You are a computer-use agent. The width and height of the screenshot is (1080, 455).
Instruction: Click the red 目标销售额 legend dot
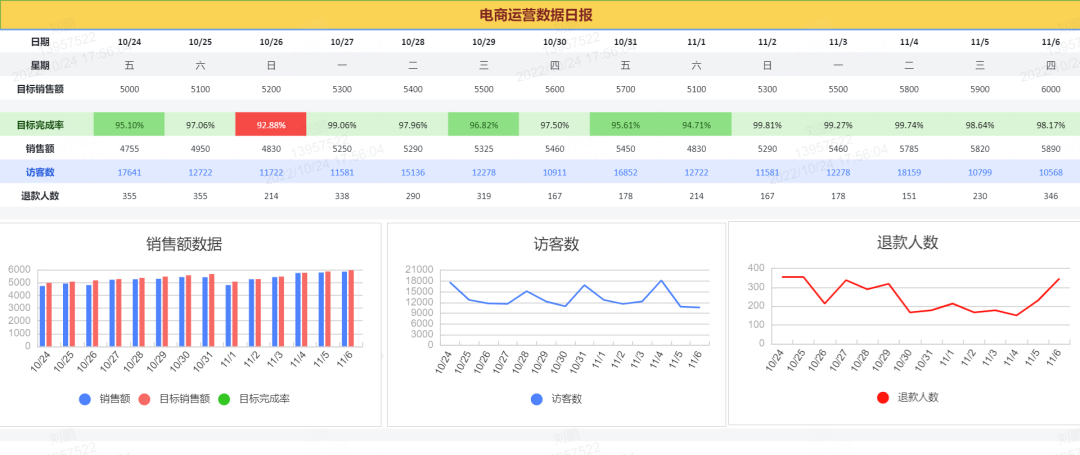pos(144,399)
